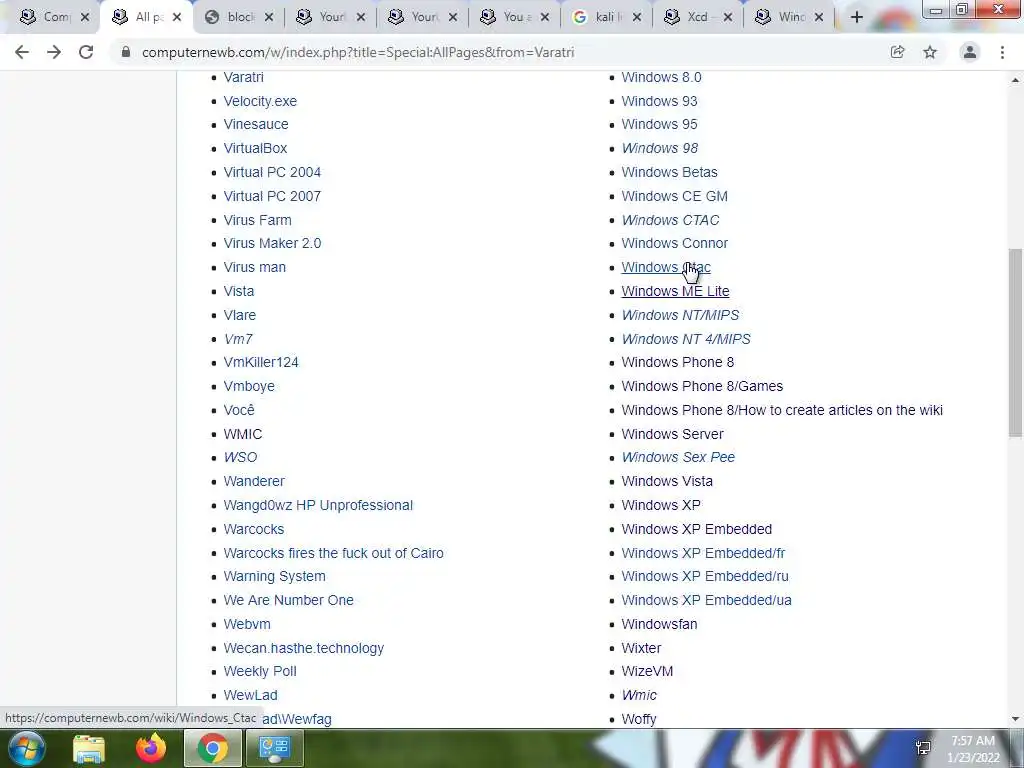Image resolution: width=1024 pixels, height=768 pixels.
Task: Share this page icon in address bar
Action: [897, 52]
